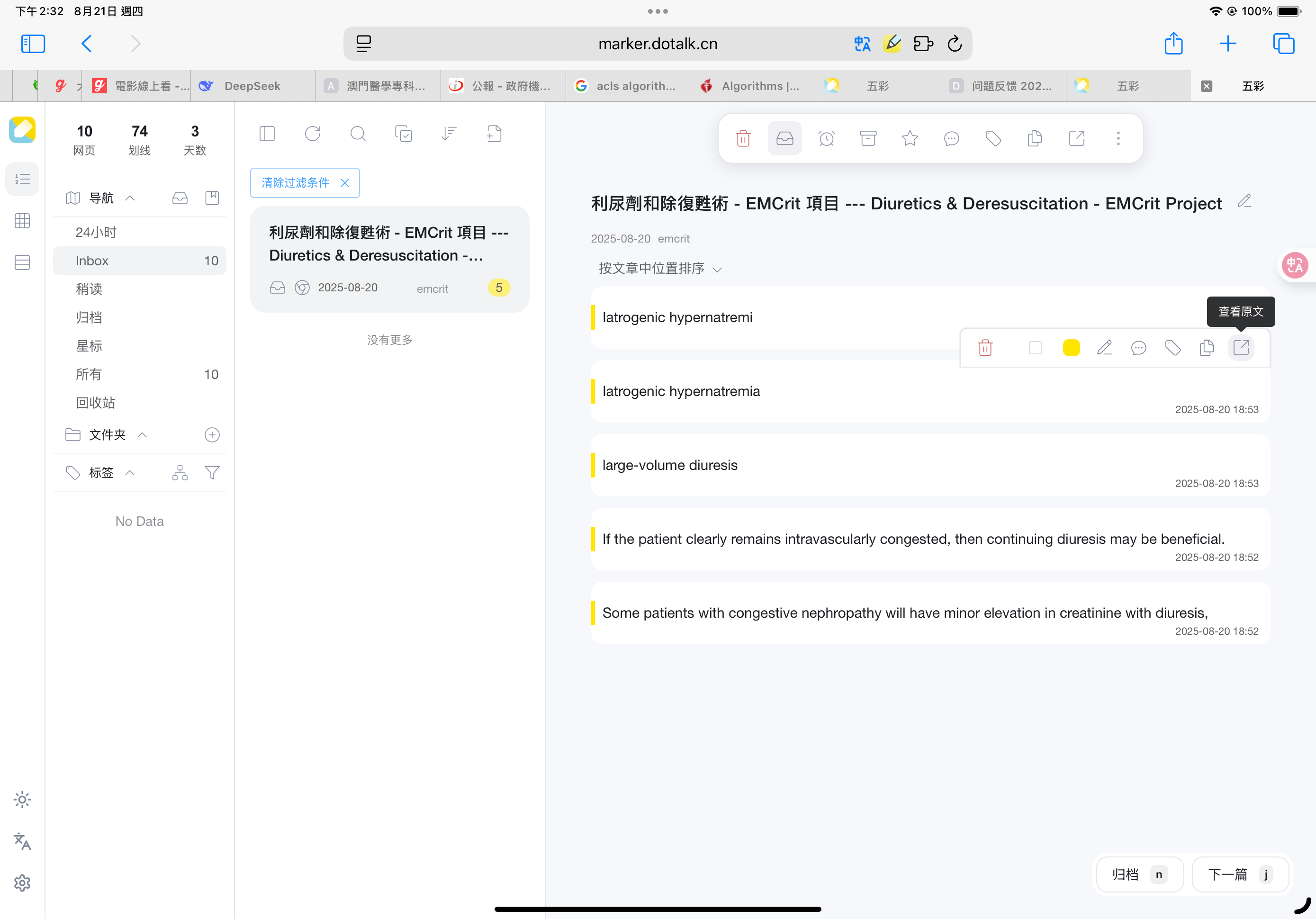Reload page in Safari address bar
Screen dimensions: 1316x919
[x=955, y=44]
